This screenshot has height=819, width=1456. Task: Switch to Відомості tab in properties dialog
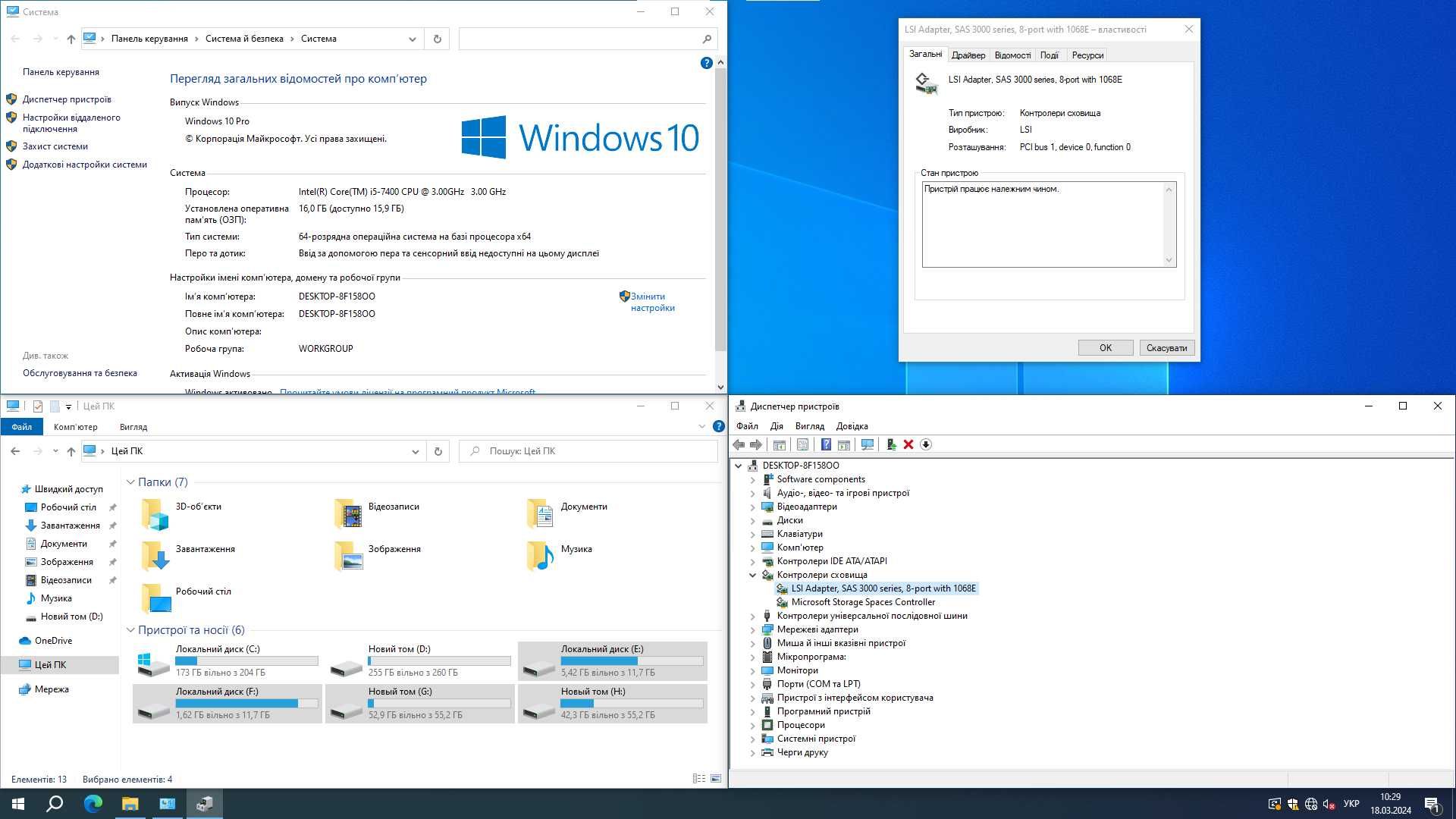coord(1012,55)
